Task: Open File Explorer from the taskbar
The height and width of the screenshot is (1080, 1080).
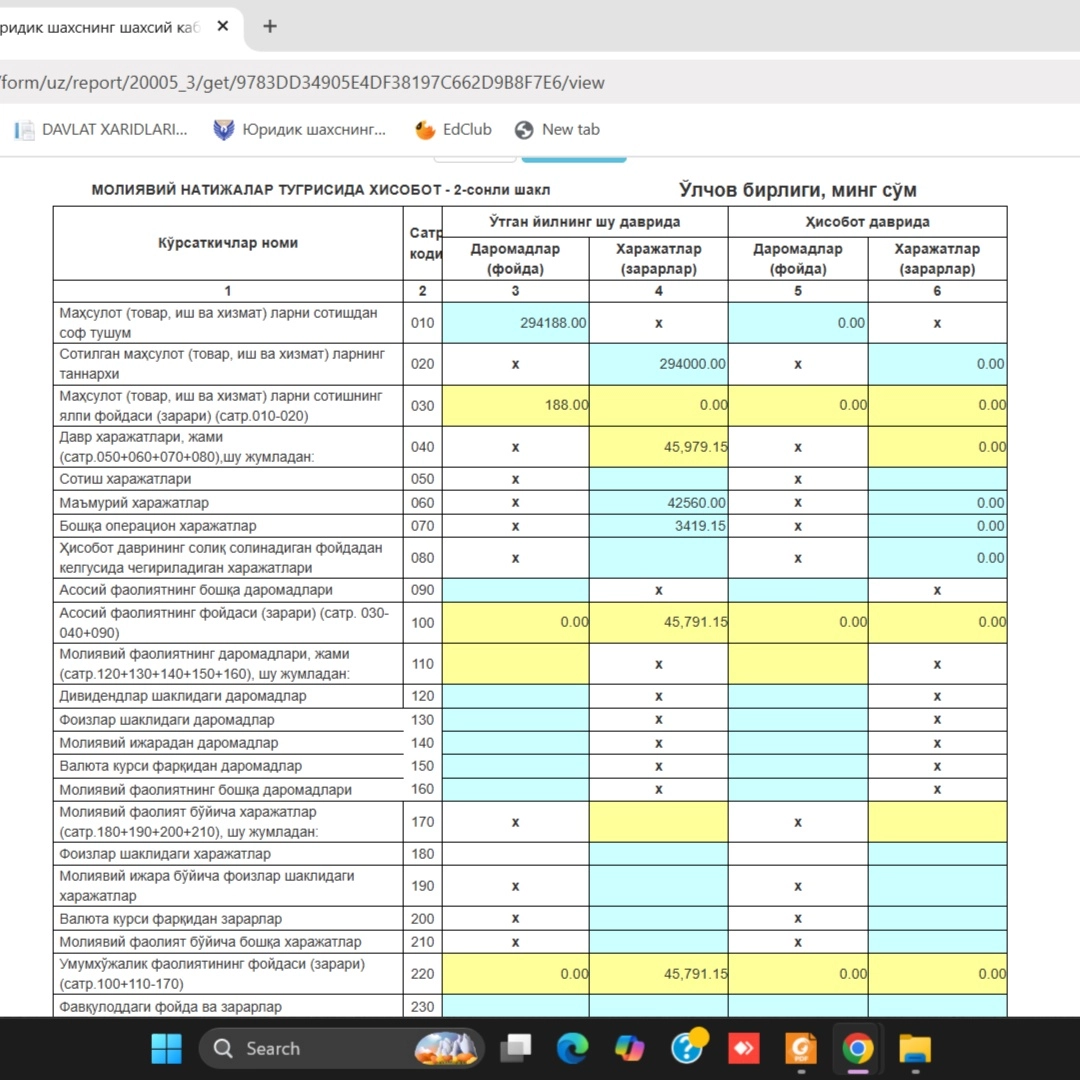Action: click(914, 1048)
